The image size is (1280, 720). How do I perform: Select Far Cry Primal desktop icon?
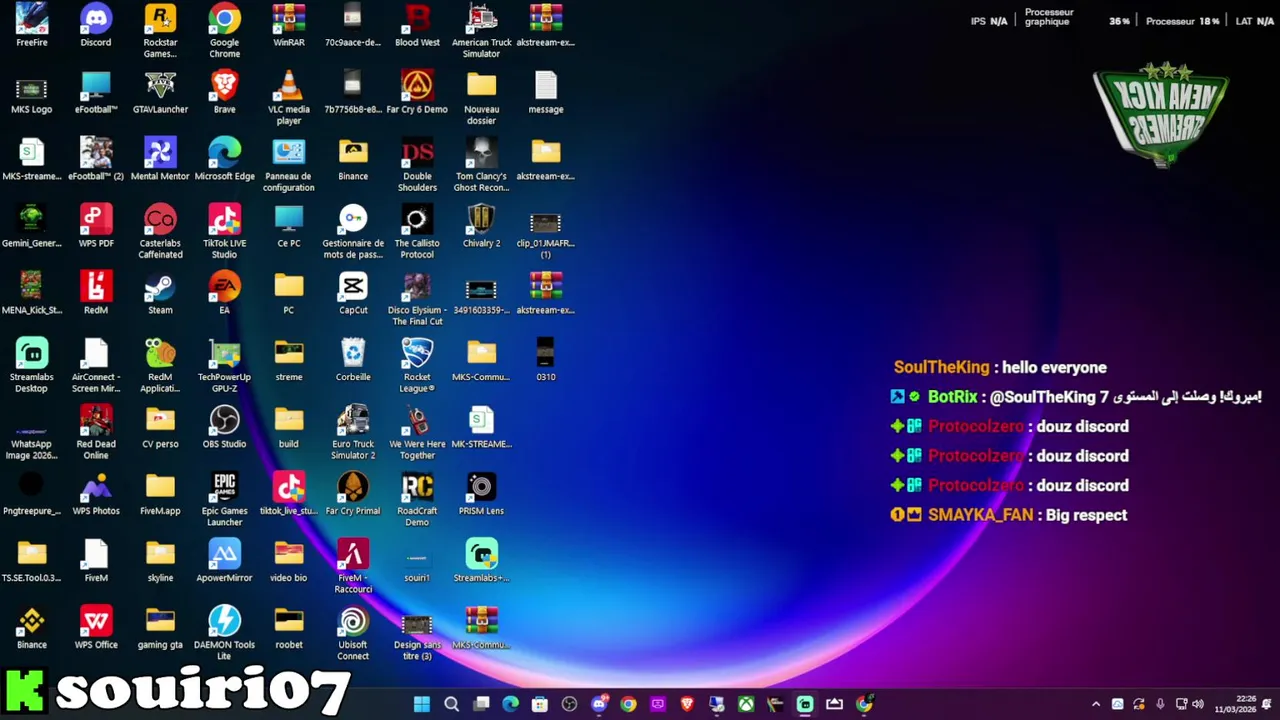tap(353, 495)
